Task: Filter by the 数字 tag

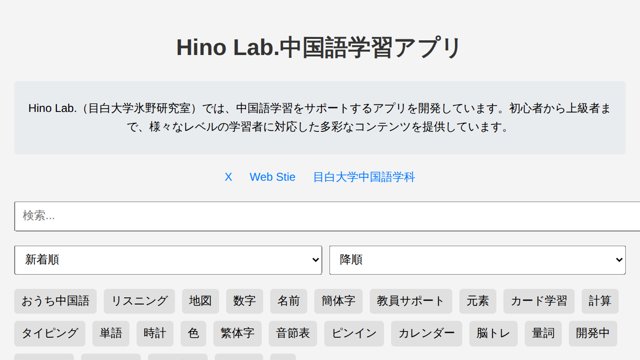Action: click(x=244, y=301)
